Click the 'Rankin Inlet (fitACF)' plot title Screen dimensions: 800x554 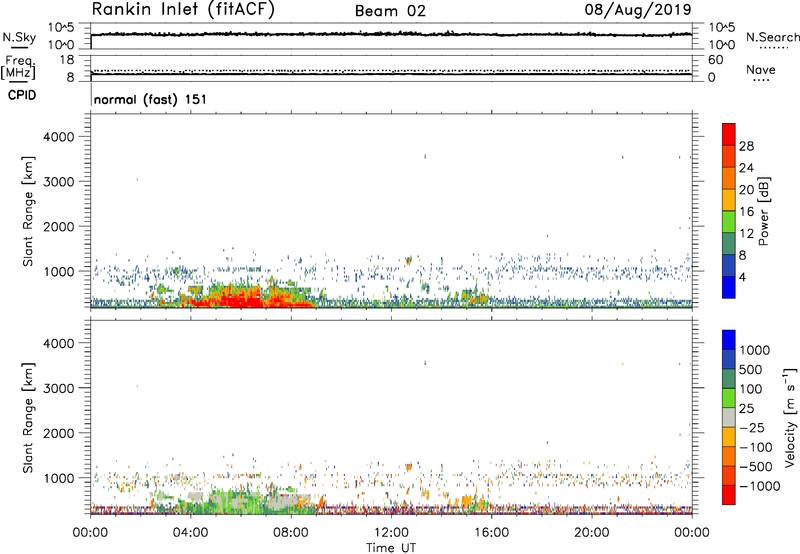pyautogui.click(x=183, y=10)
